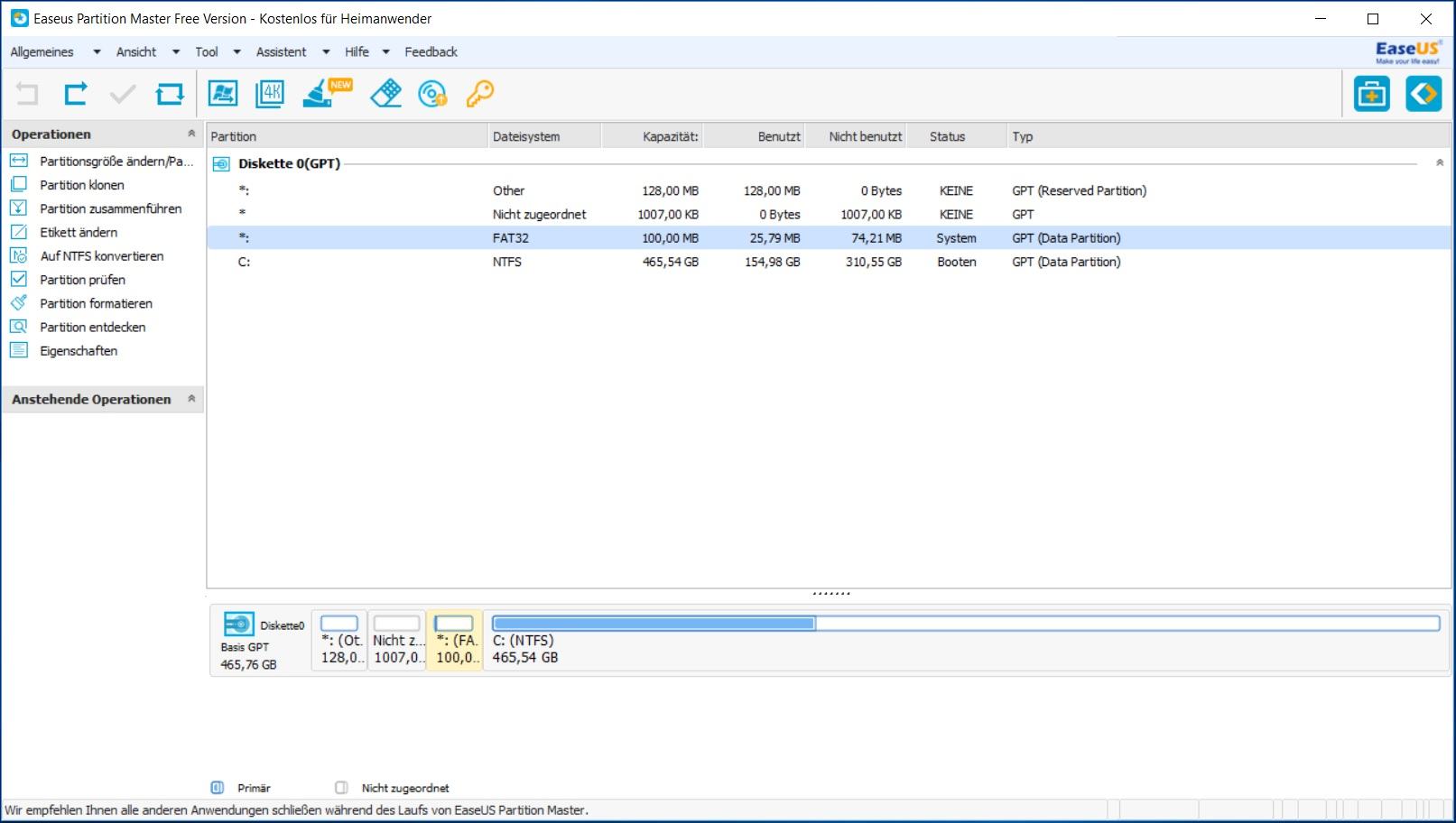Click the '25,79 MB' used value
Image resolution: width=1456 pixels, height=823 pixels.
(x=774, y=238)
